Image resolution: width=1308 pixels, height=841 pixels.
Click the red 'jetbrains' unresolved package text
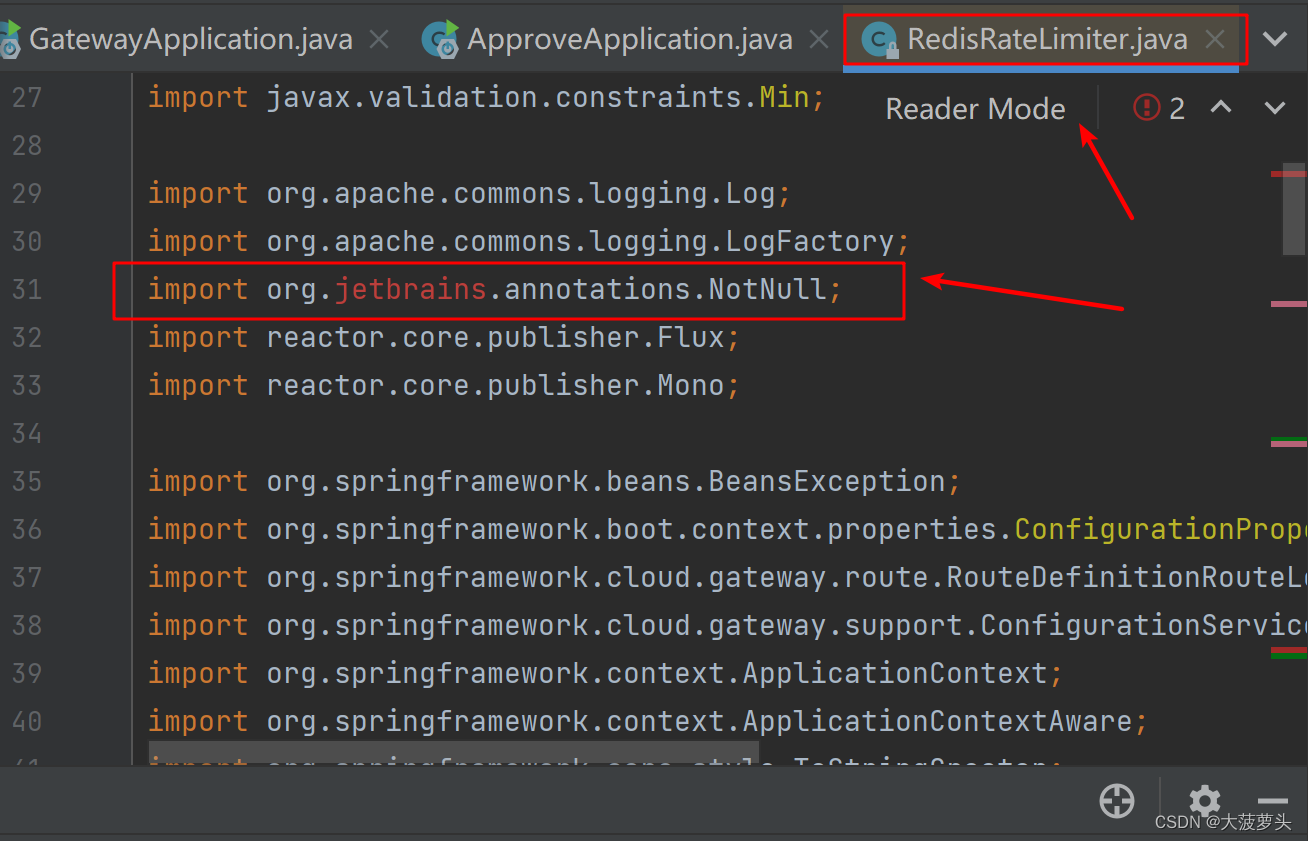tap(410, 290)
